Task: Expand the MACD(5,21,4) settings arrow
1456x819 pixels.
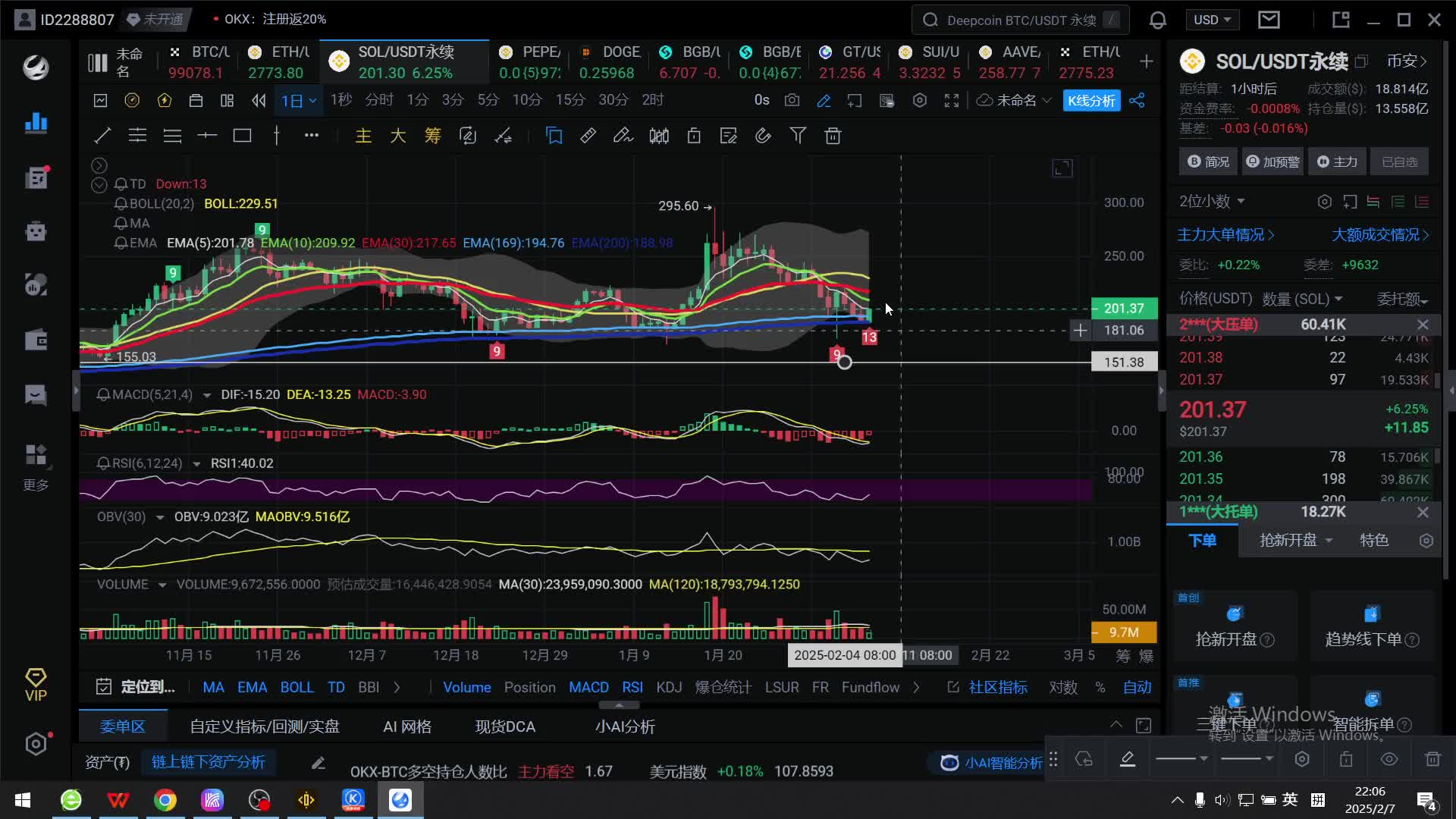Action: (x=206, y=395)
